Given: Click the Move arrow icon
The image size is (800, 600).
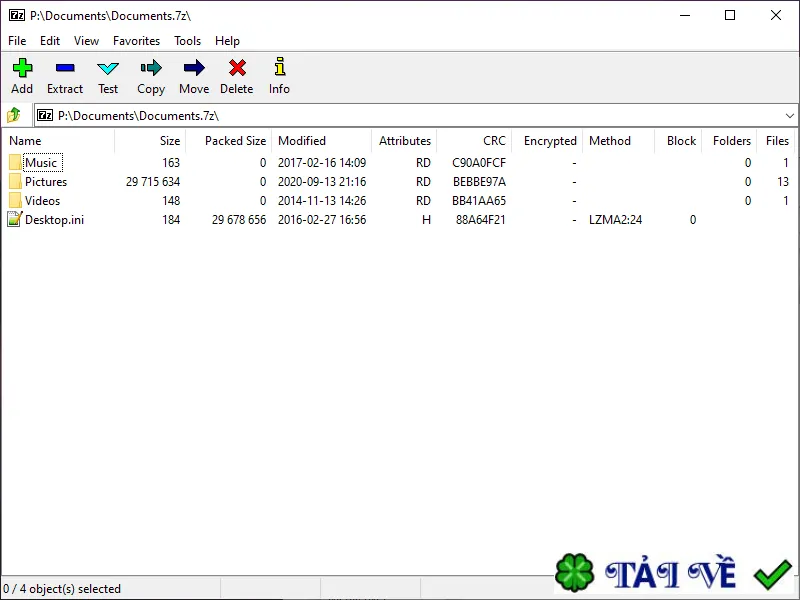Looking at the screenshot, I should click(194, 68).
